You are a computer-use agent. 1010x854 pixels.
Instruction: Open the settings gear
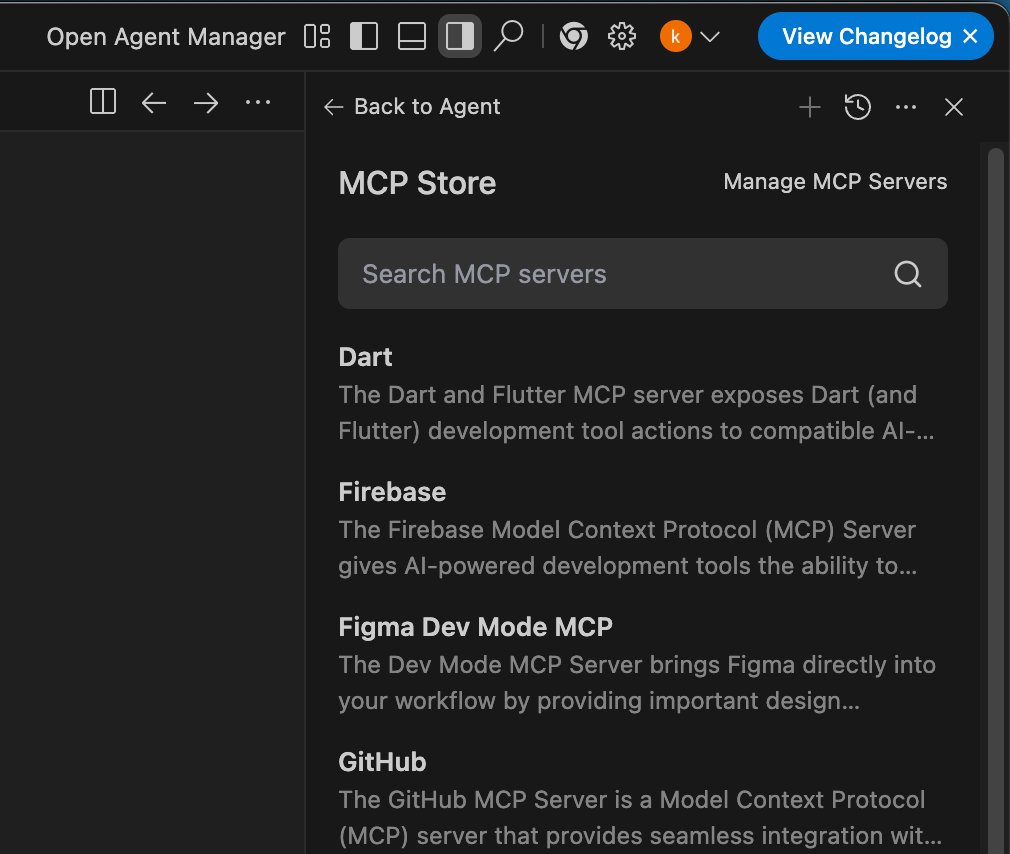[622, 37]
